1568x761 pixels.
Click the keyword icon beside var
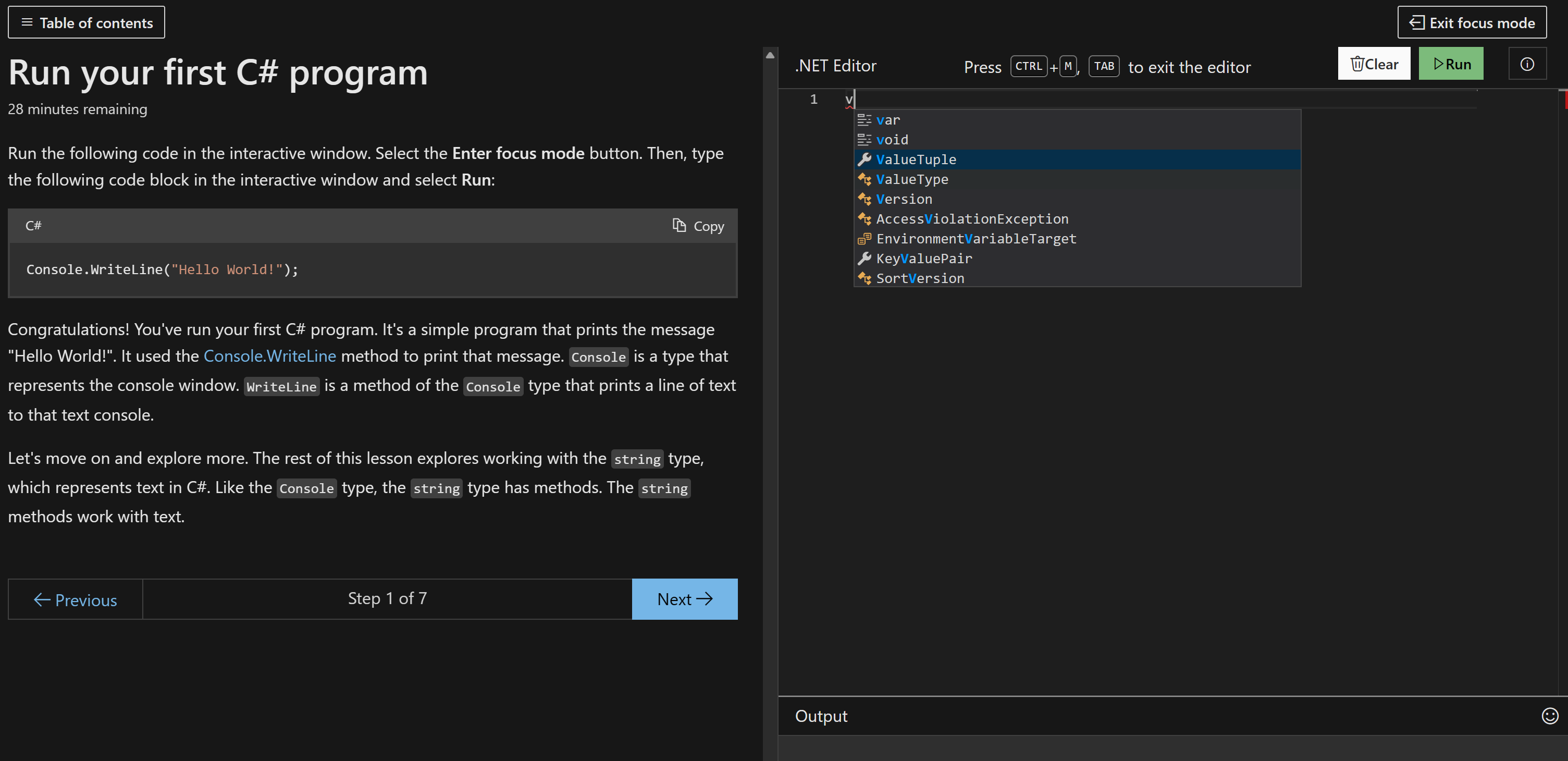pyautogui.click(x=865, y=120)
